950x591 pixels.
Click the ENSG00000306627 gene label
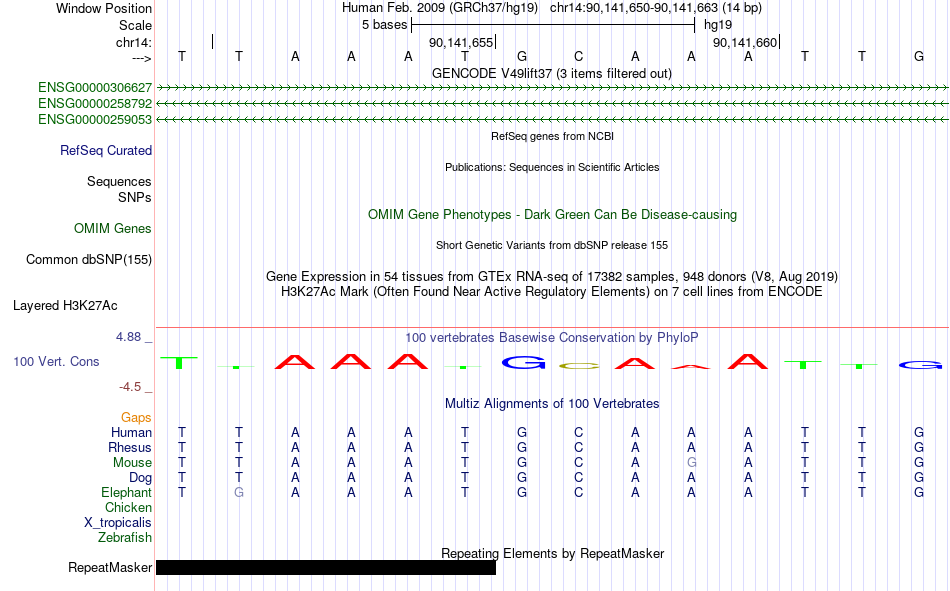pos(95,88)
